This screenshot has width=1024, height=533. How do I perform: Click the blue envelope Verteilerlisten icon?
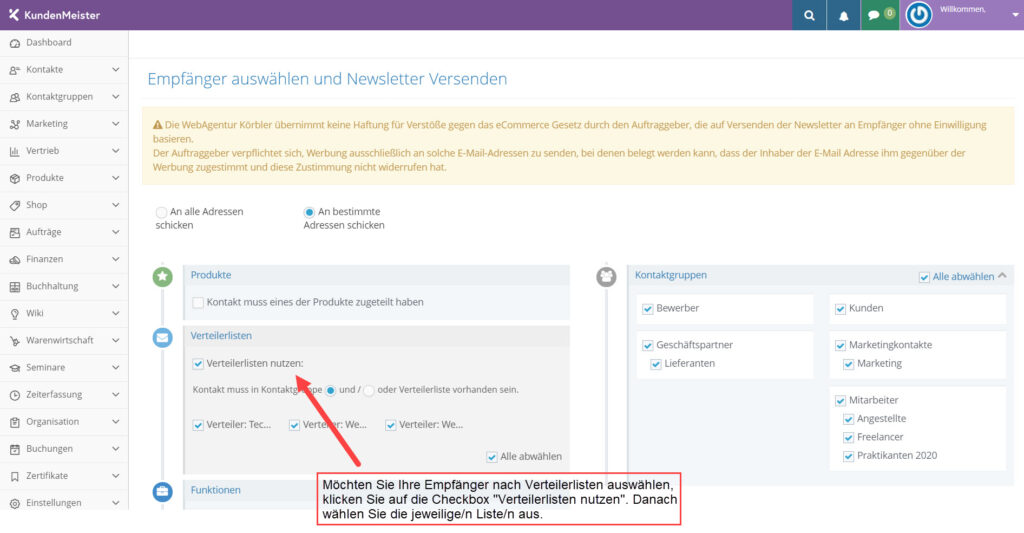[x=163, y=338]
